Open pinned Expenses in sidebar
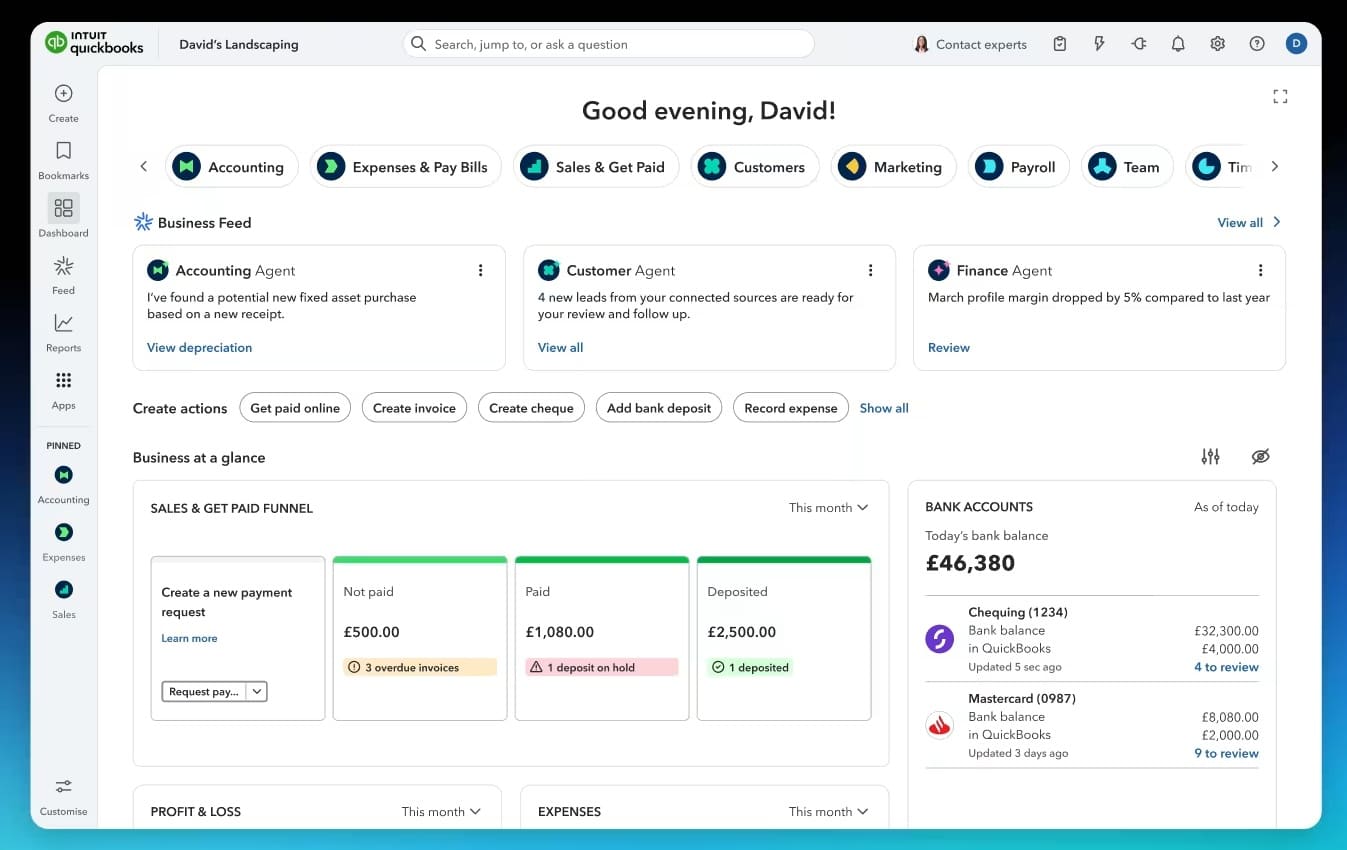 click(x=63, y=532)
